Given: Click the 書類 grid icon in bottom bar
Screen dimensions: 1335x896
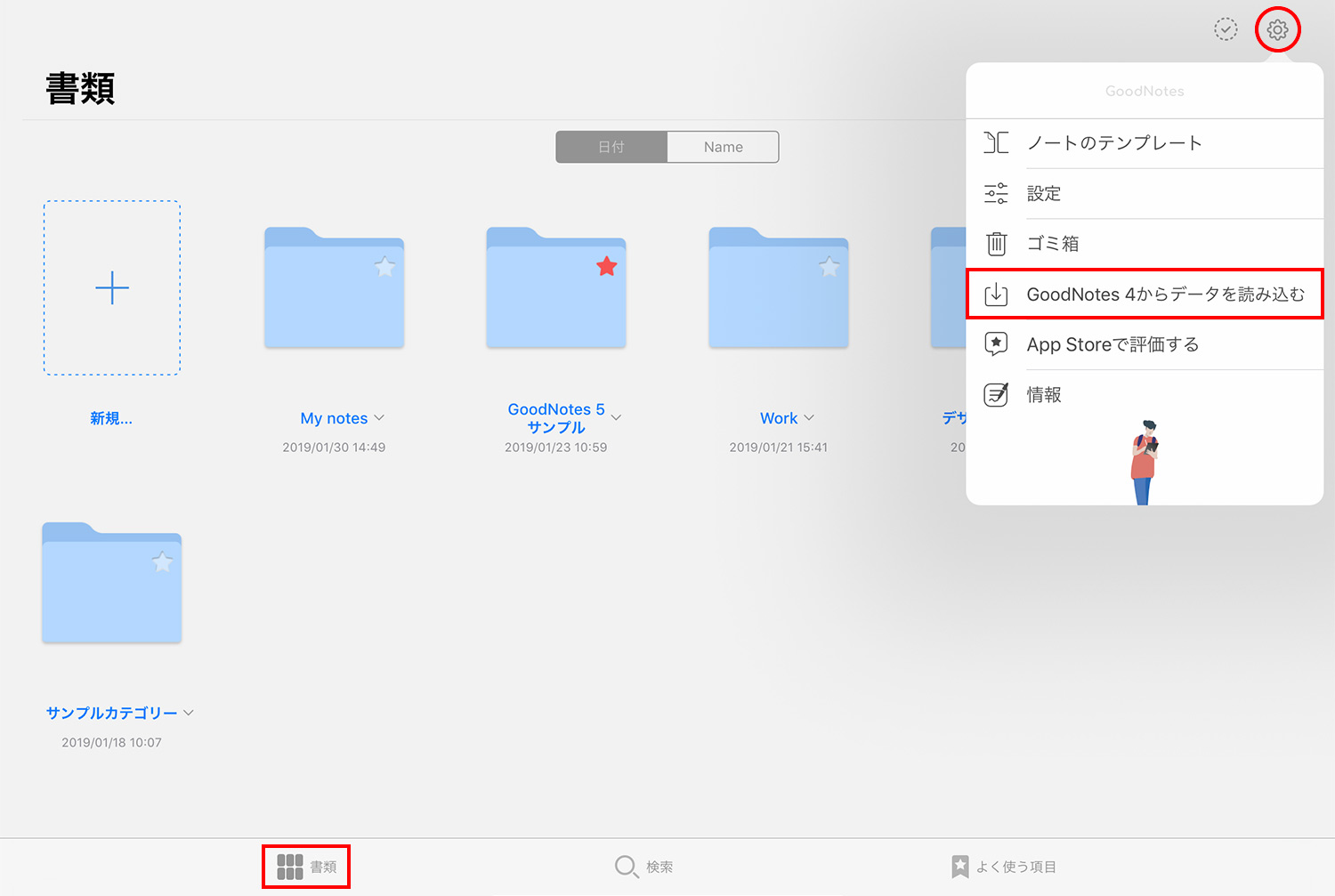Looking at the screenshot, I should (290, 867).
